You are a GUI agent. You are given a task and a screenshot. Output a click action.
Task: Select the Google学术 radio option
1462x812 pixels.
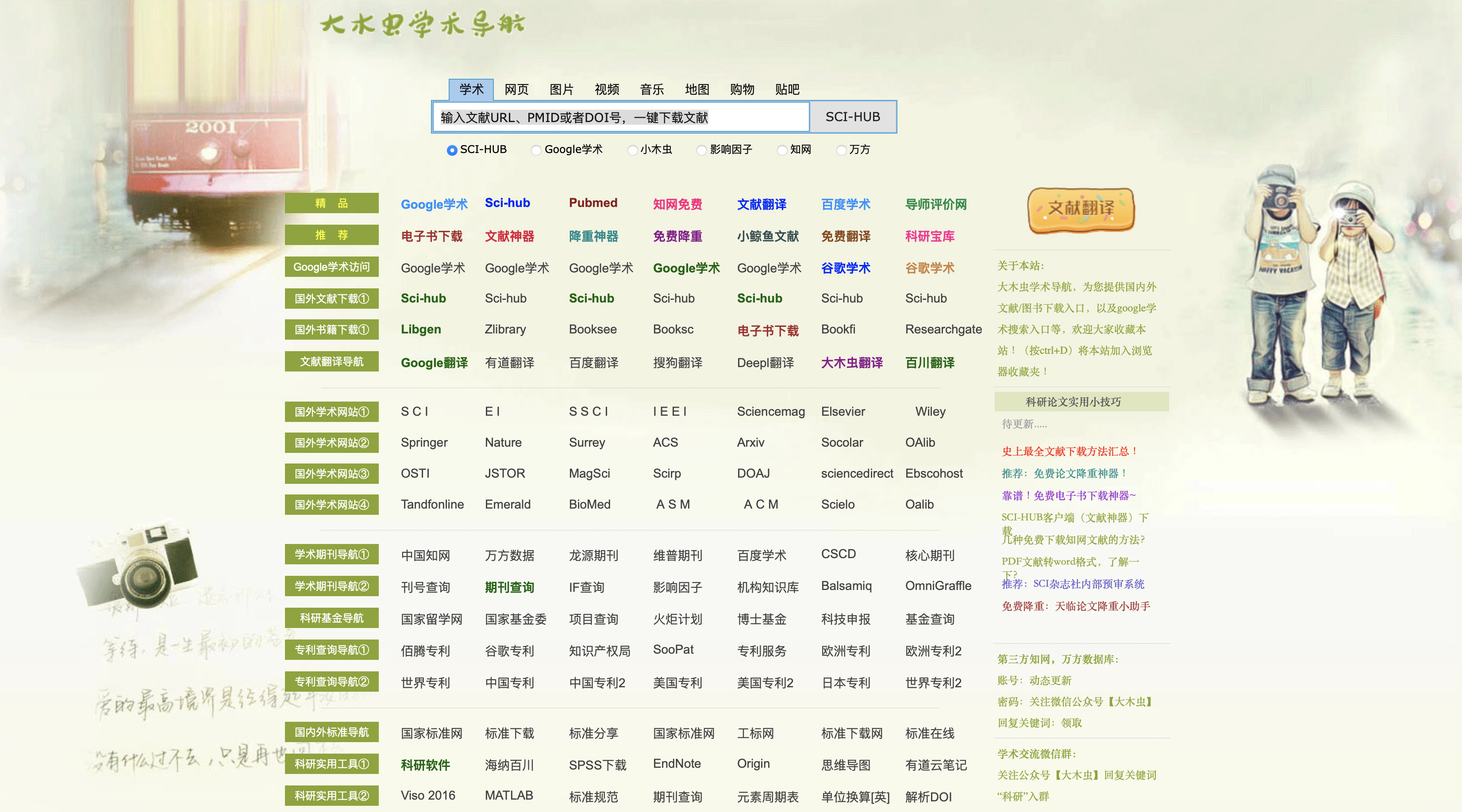tap(536, 150)
